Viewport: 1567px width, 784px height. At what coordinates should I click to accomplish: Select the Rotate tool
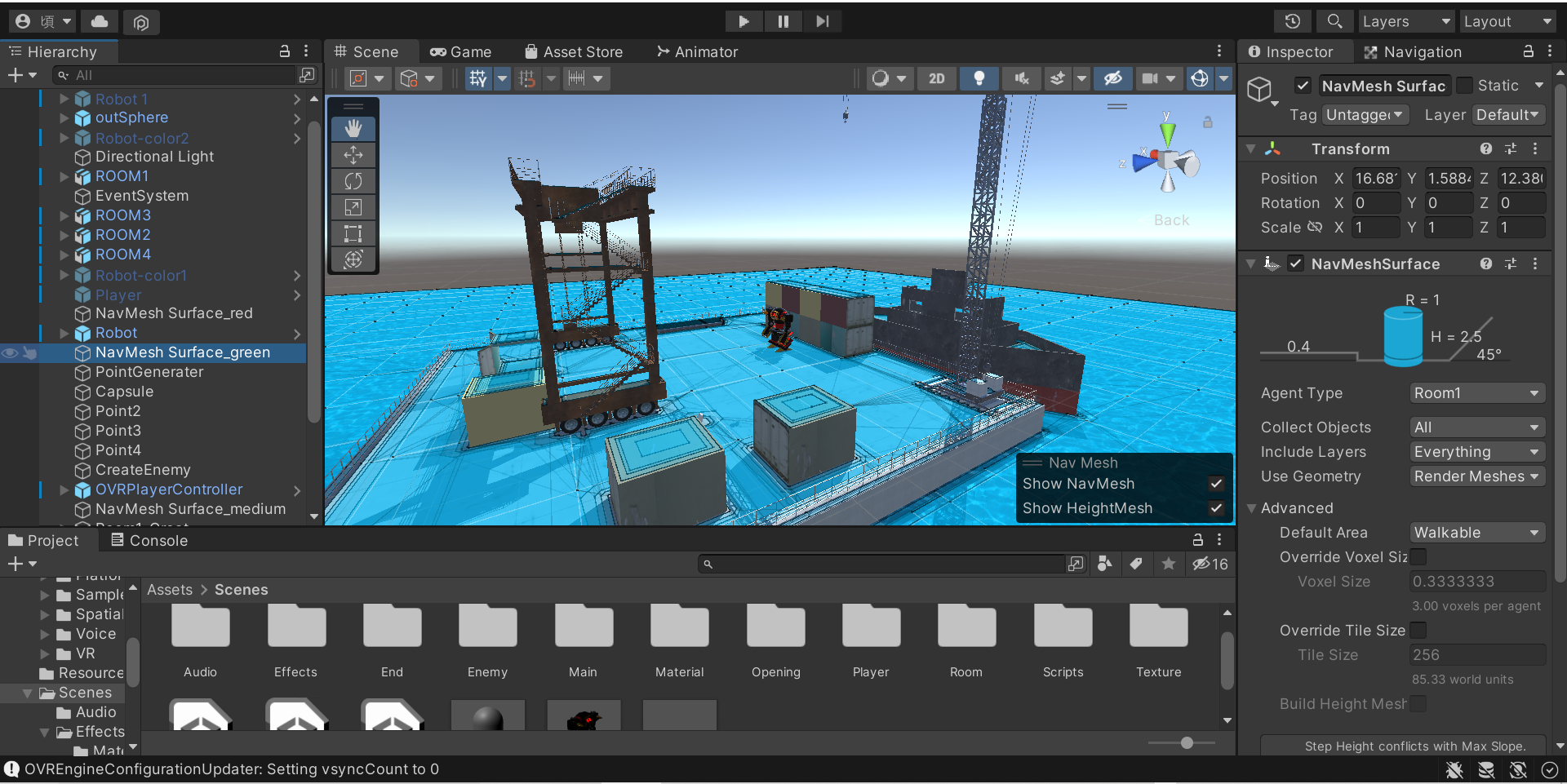pos(353,181)
